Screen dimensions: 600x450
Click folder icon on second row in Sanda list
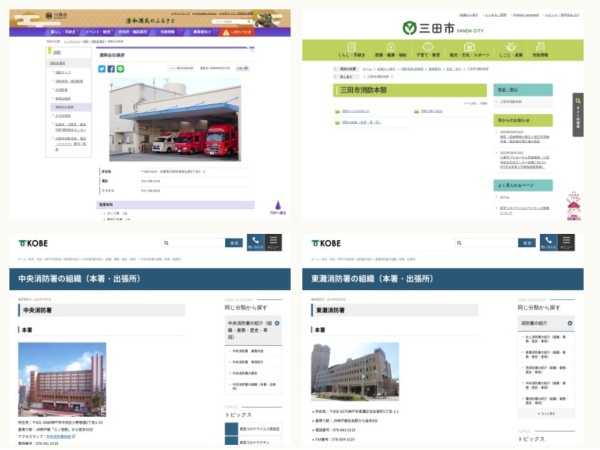[x=337, y=123]
